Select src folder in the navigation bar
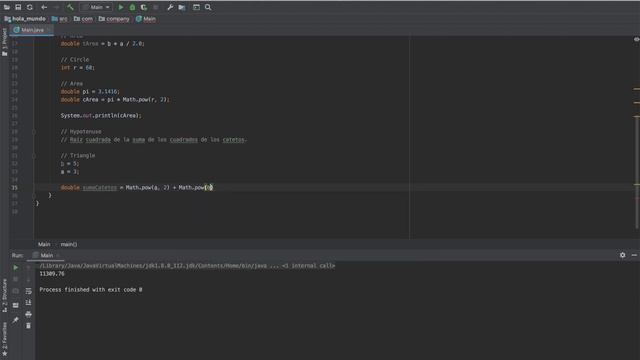The width and height of the screenshot is (640, 360). click(x=60, y=19)
